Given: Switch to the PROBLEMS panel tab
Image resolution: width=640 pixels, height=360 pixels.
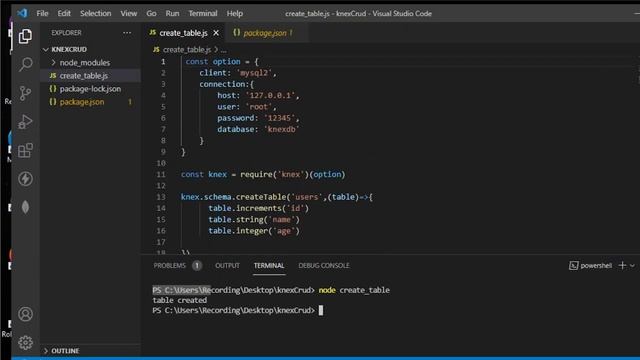Looking at the screenshot, I should 169,266.
